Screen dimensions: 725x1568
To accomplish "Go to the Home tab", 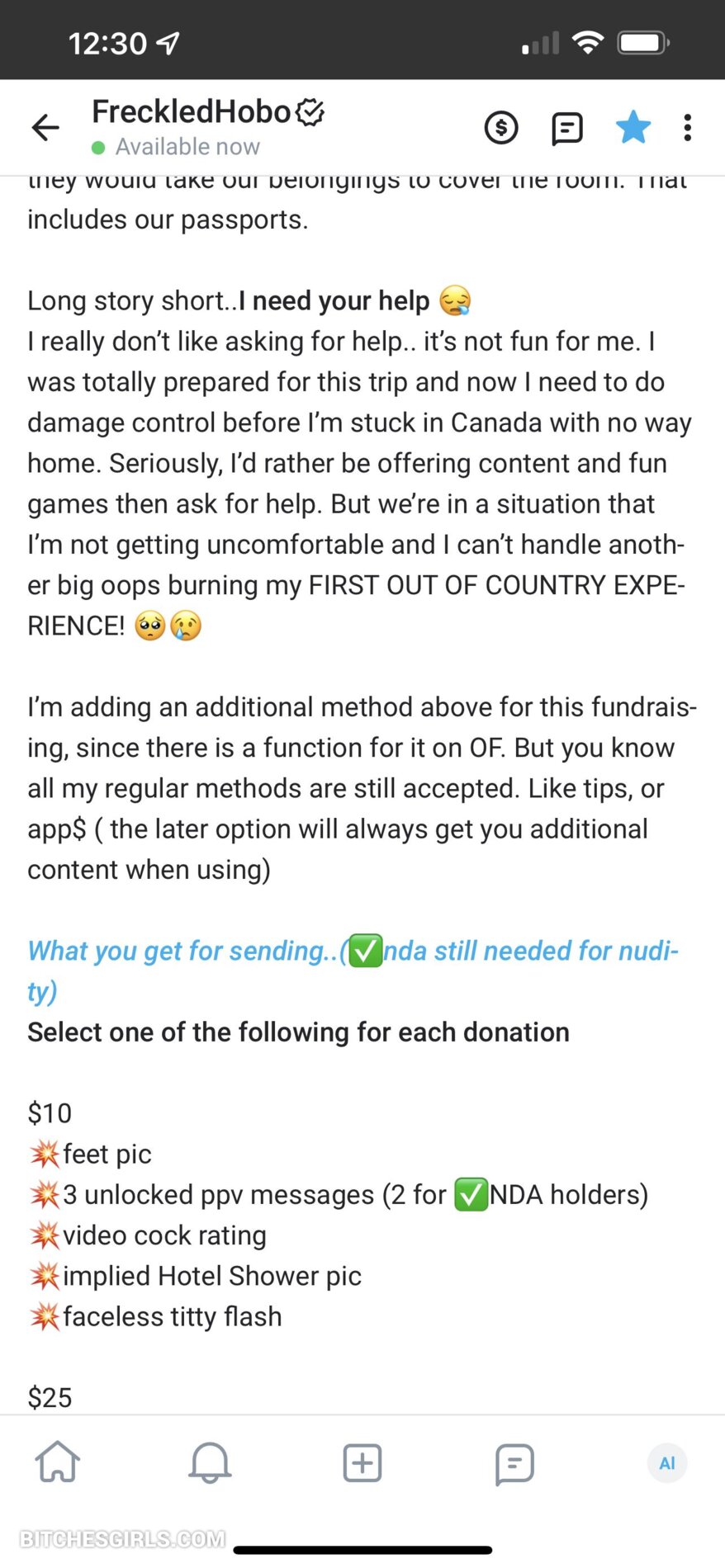I will 58,1462.
